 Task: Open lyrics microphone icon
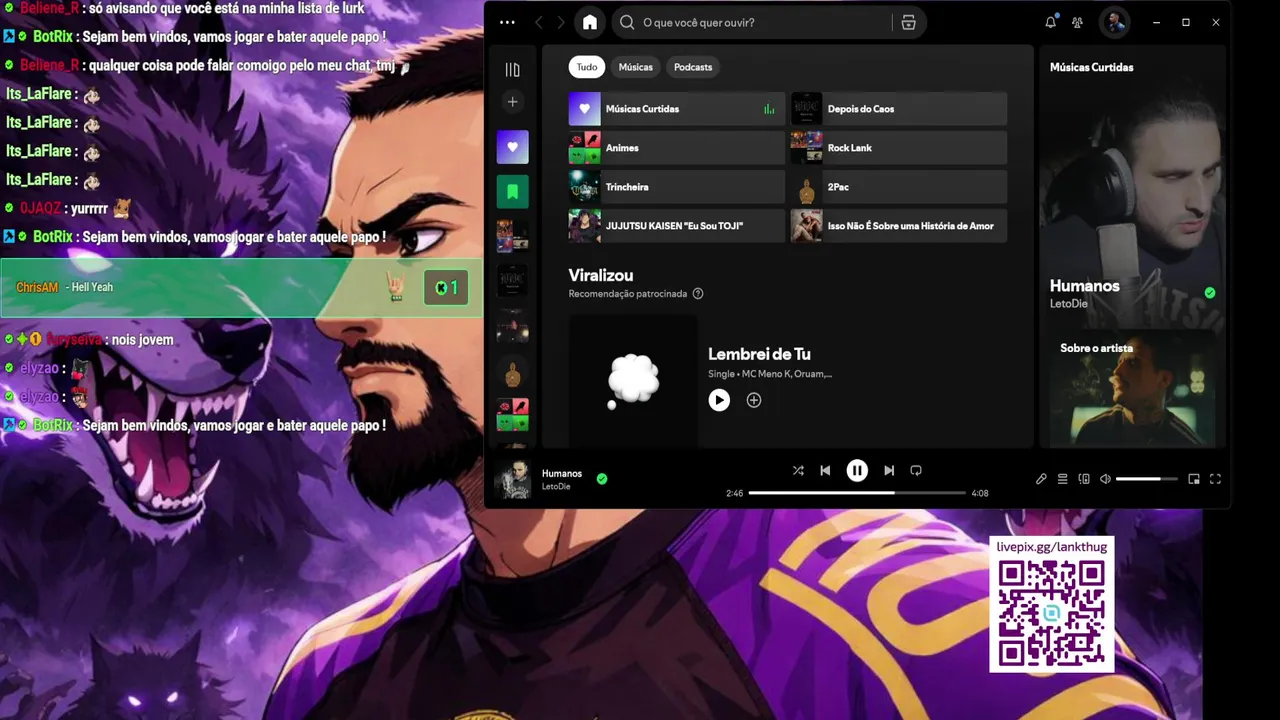point(1041,479)
